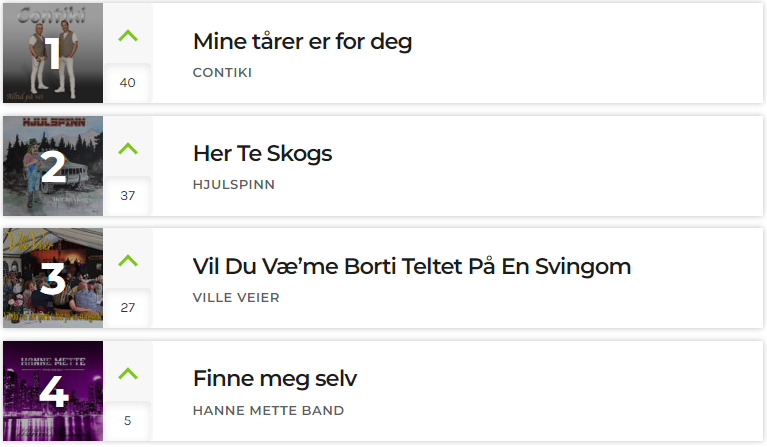The width and height of the screenshot is (767, 447).
Task: Open song title Her Te Skogs
Action: click(263, 154)
